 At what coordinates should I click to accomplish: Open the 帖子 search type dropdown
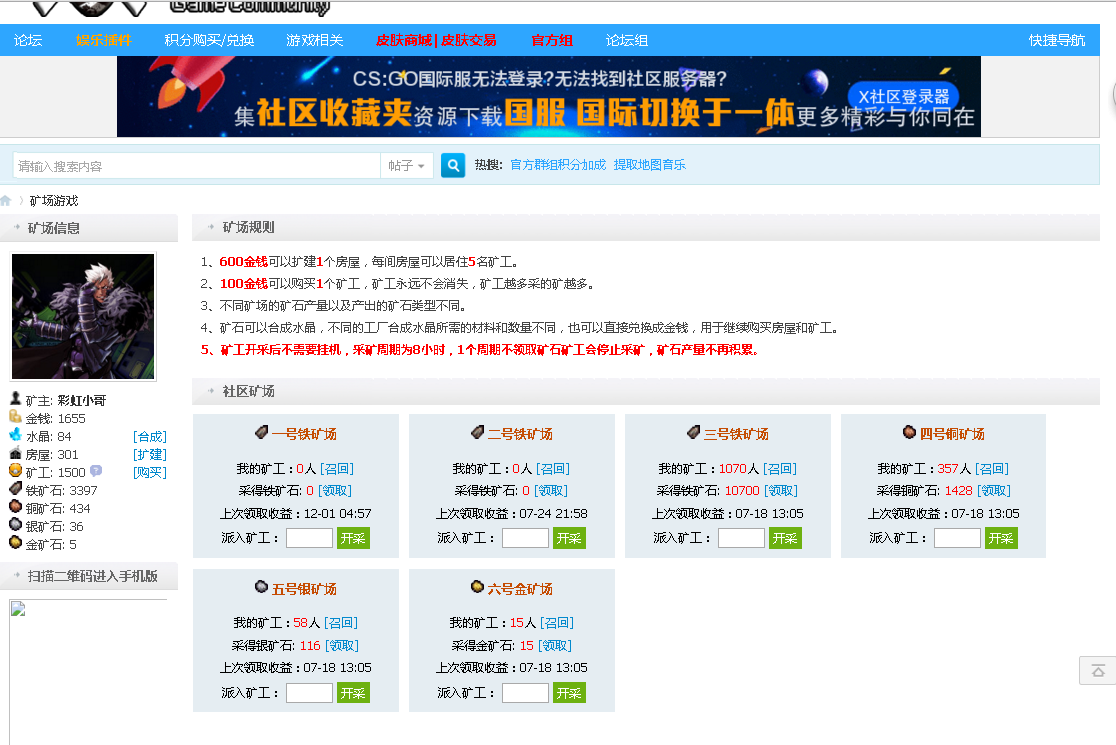pos(406,164)
